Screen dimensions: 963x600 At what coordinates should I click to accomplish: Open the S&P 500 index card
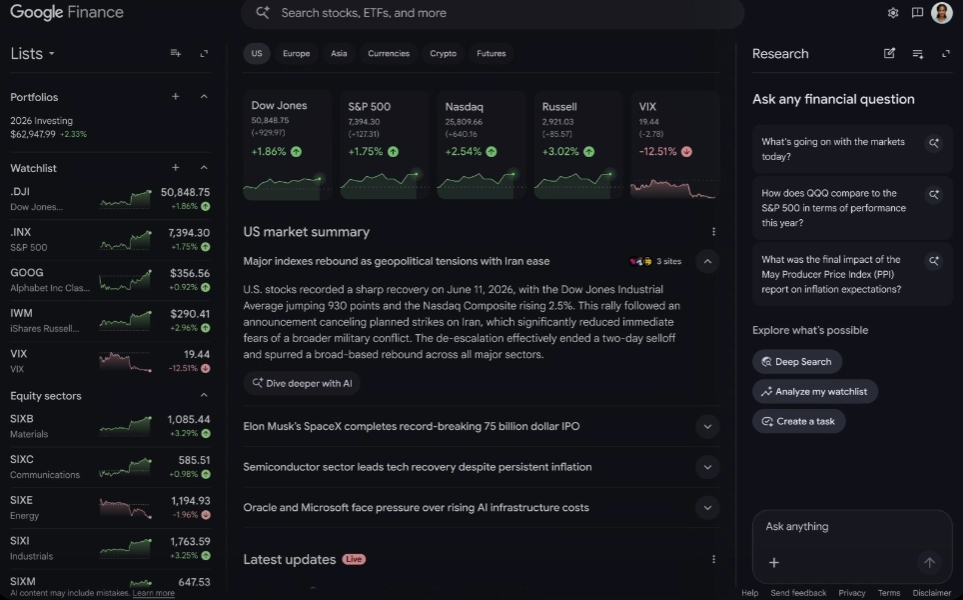[384, 146]
